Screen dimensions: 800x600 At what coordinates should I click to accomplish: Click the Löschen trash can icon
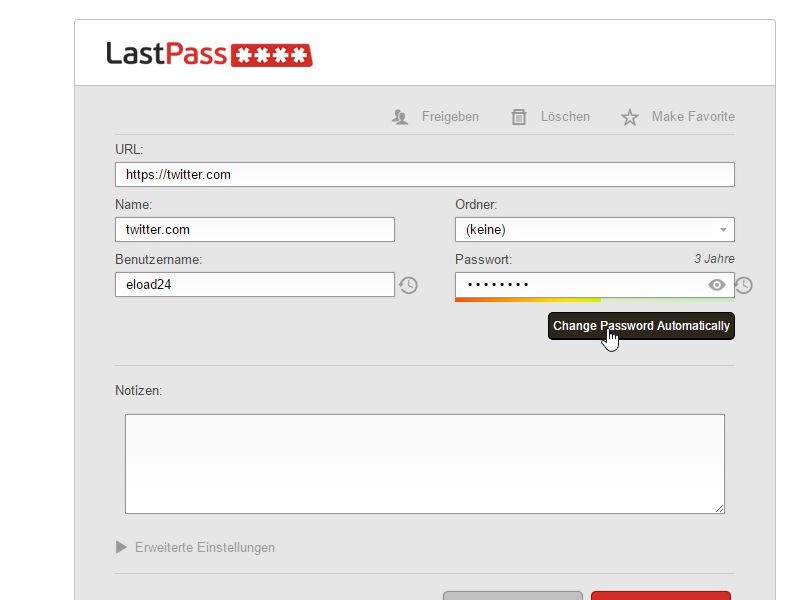pos(519,117)
